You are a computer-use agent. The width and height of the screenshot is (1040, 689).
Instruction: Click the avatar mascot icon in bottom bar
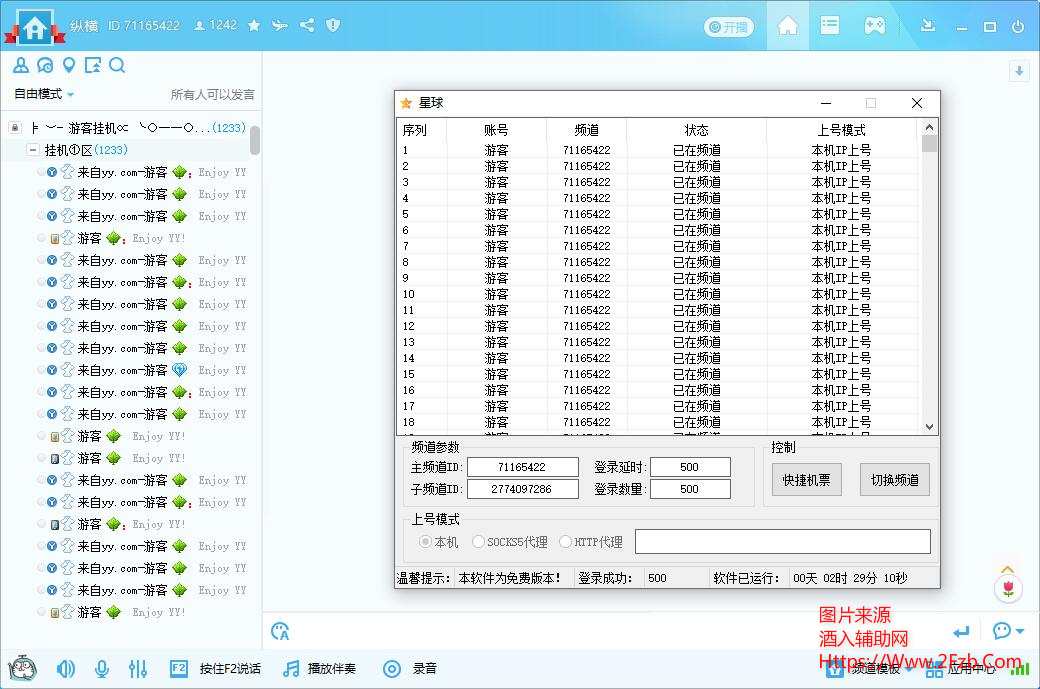coord(23,668)
